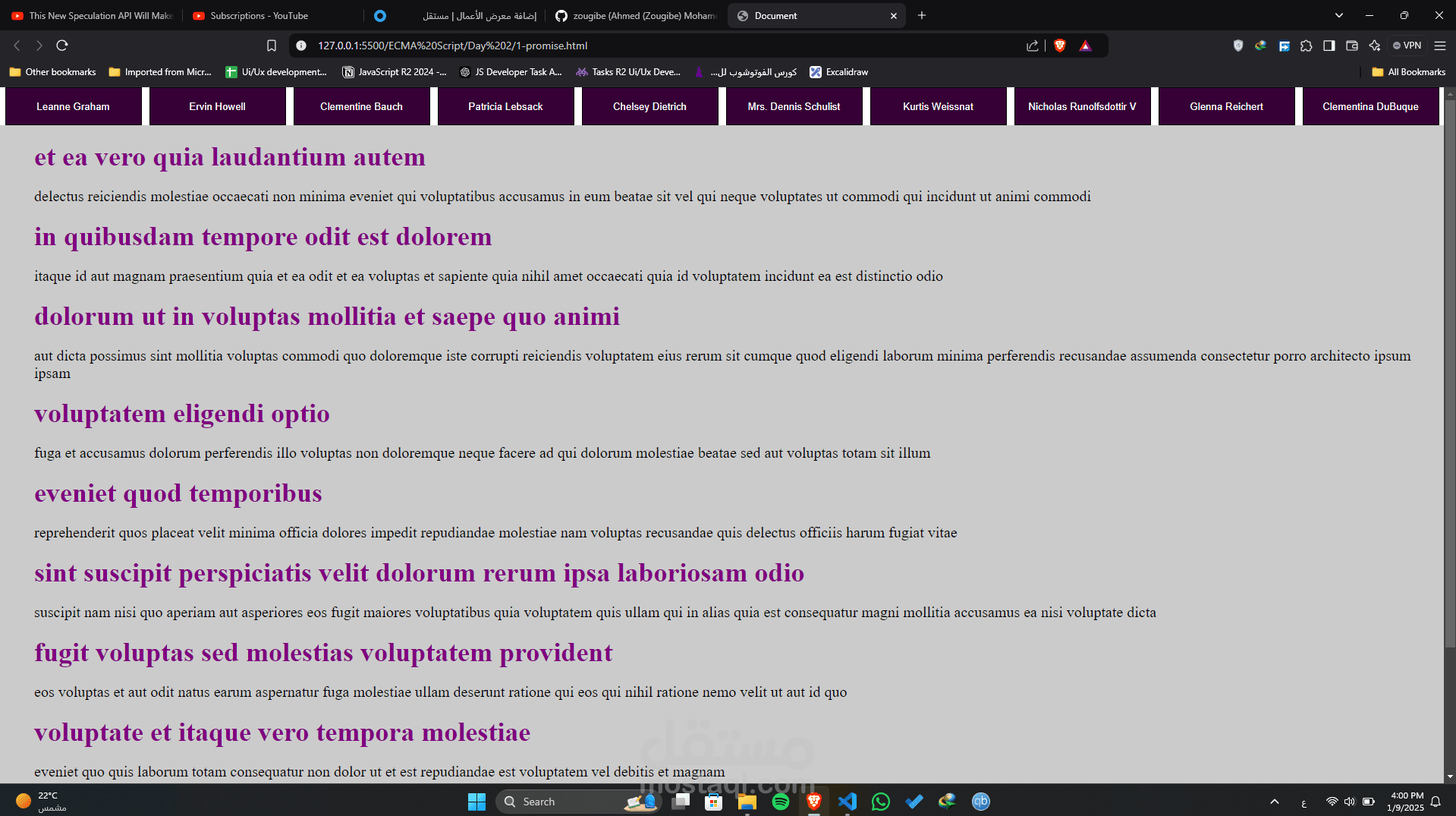Open Internet Download Manager extension icon
This screenshot has width=1456, height=816.
pos(1261,46)
